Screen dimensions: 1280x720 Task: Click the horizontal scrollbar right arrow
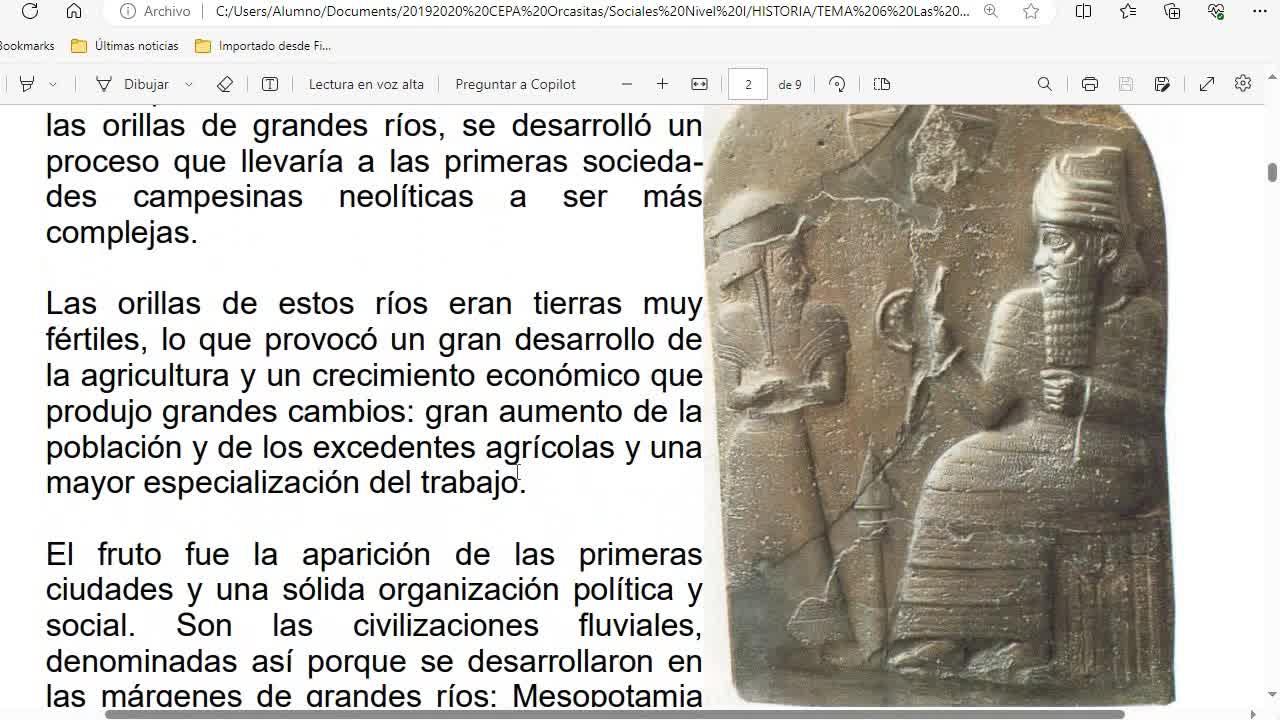click(1254, 714)
